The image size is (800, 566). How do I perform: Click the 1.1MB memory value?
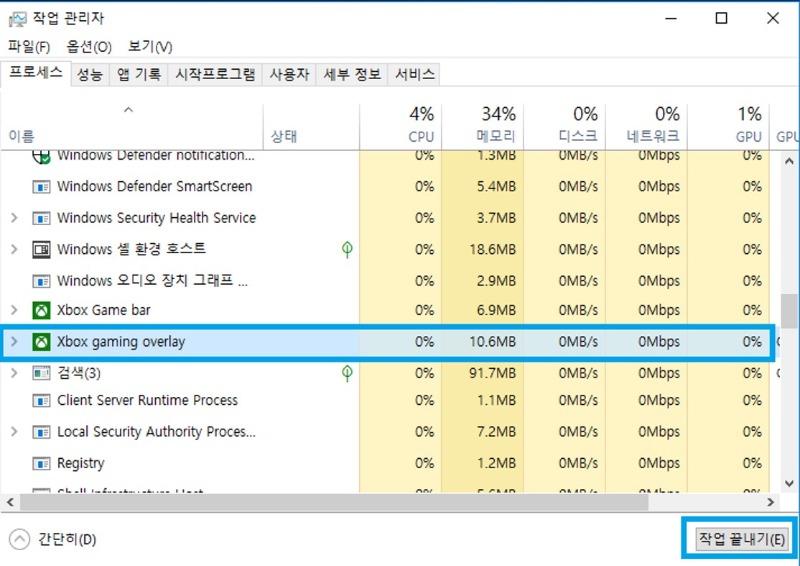496,401
